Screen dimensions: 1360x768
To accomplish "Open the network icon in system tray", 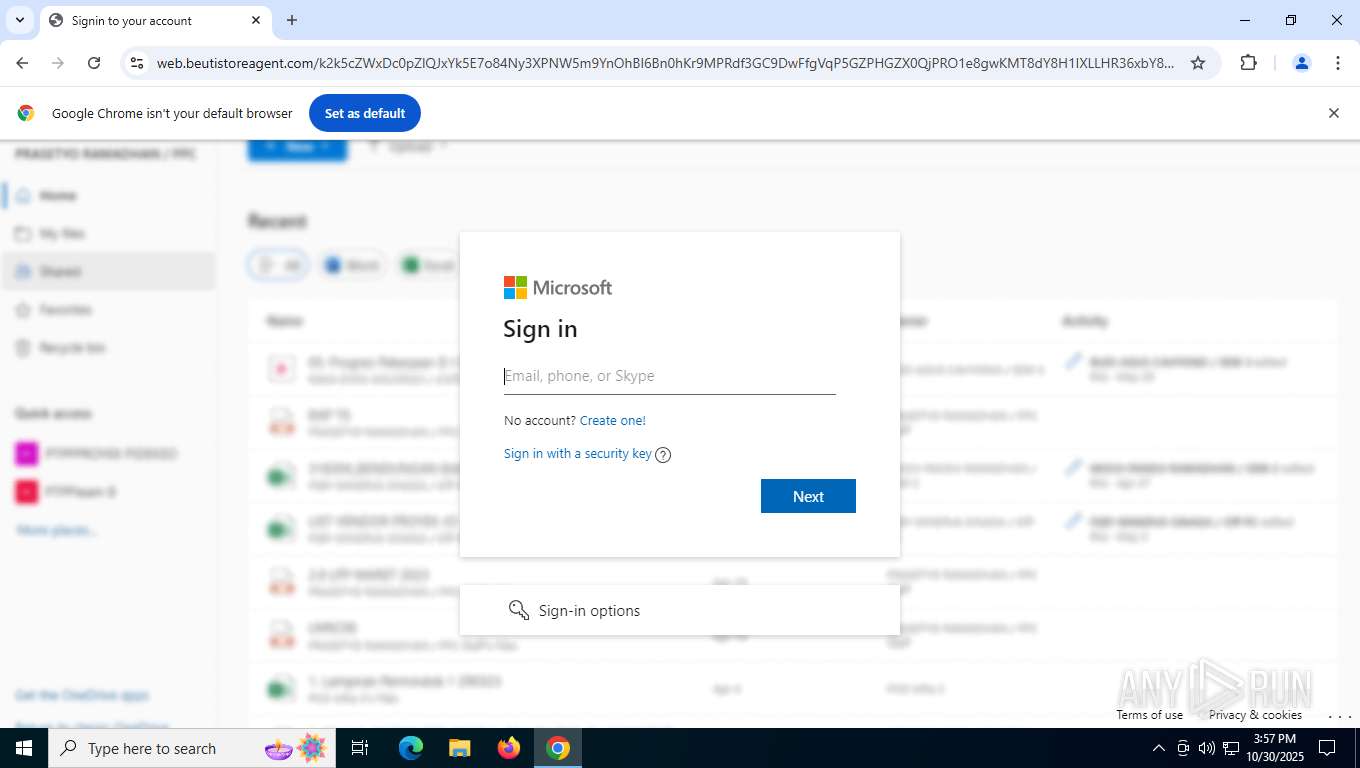I will tap(1231, 748).
